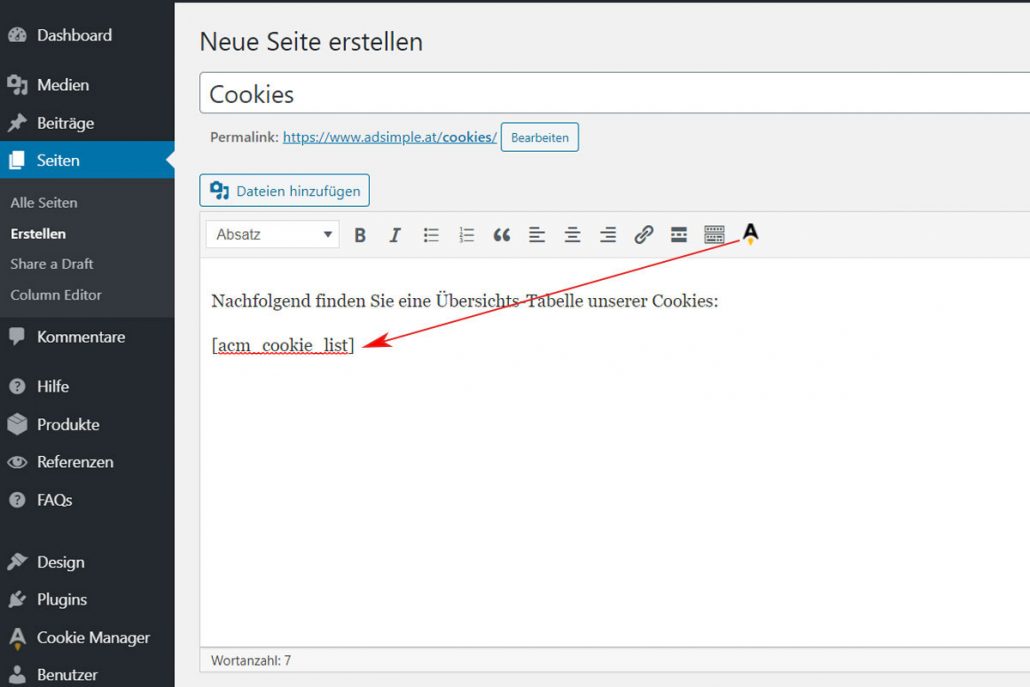Open Seiten in the sidebar

pyautogui.click(x=60, y=160)
